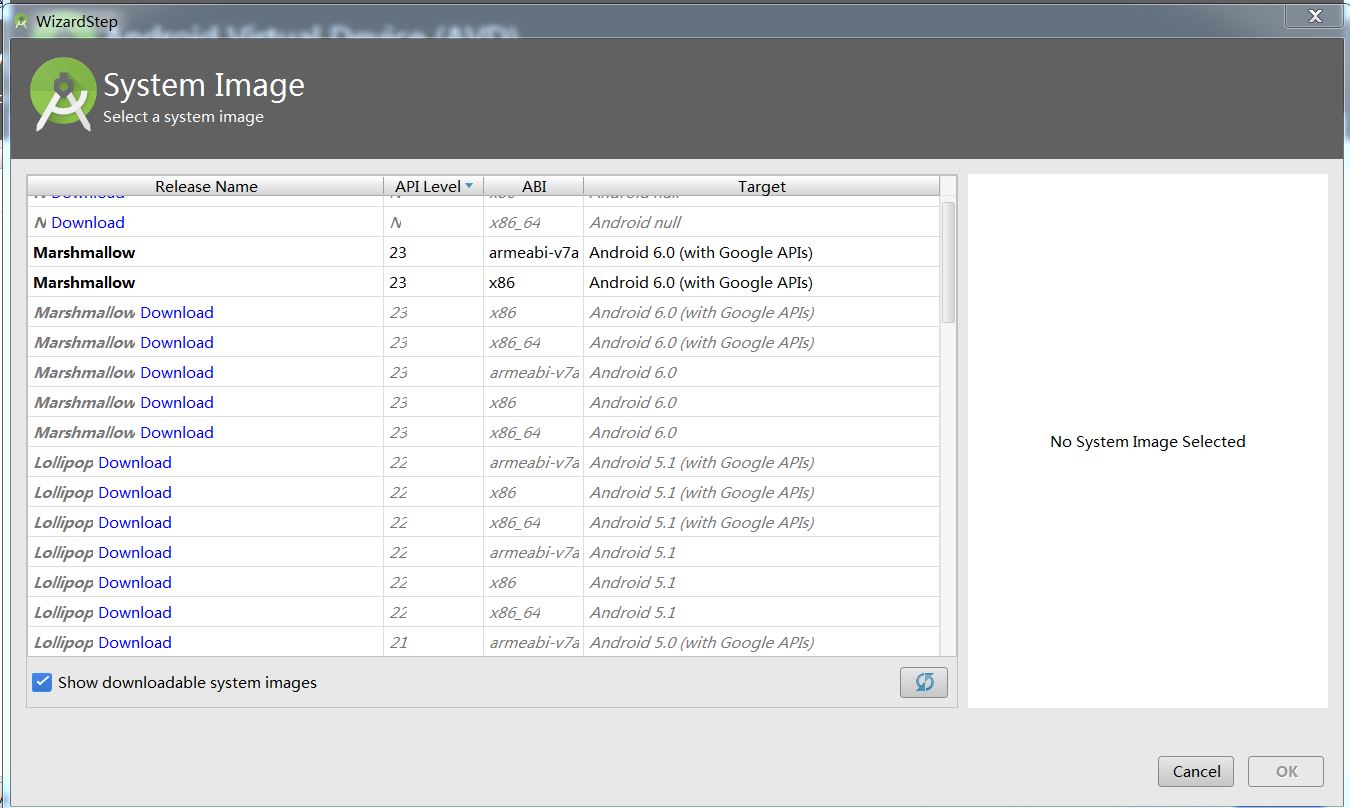
Task: Click the ABI column header
Action: click(534, 186)
